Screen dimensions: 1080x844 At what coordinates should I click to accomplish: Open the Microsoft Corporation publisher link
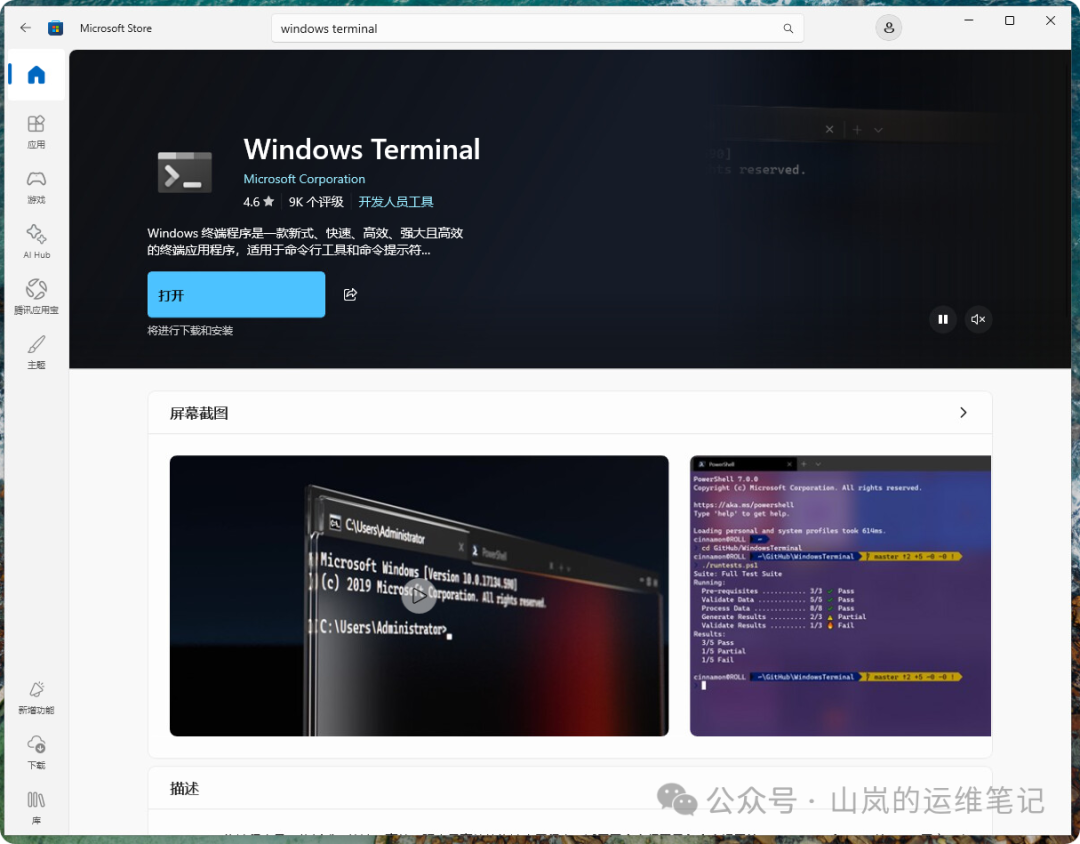[304, 179]
